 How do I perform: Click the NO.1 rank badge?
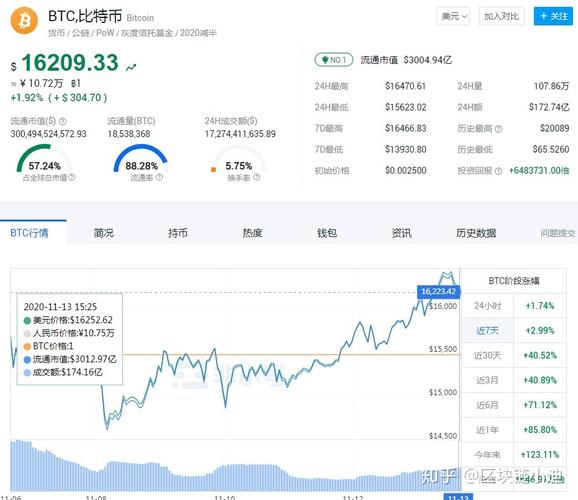click(334, 60)
